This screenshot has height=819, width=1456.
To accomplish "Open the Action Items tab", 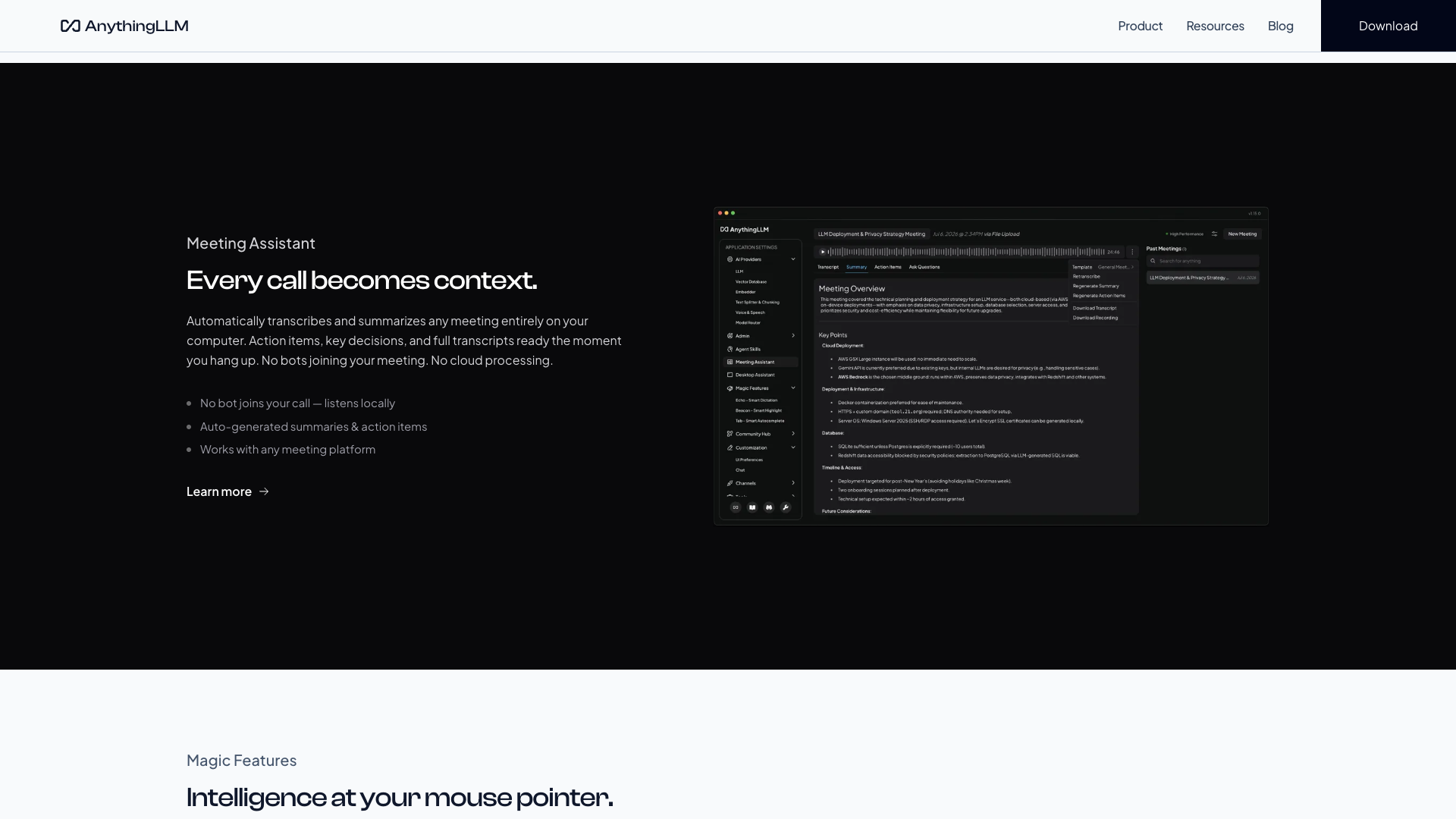I will click(x=888, y=267).
